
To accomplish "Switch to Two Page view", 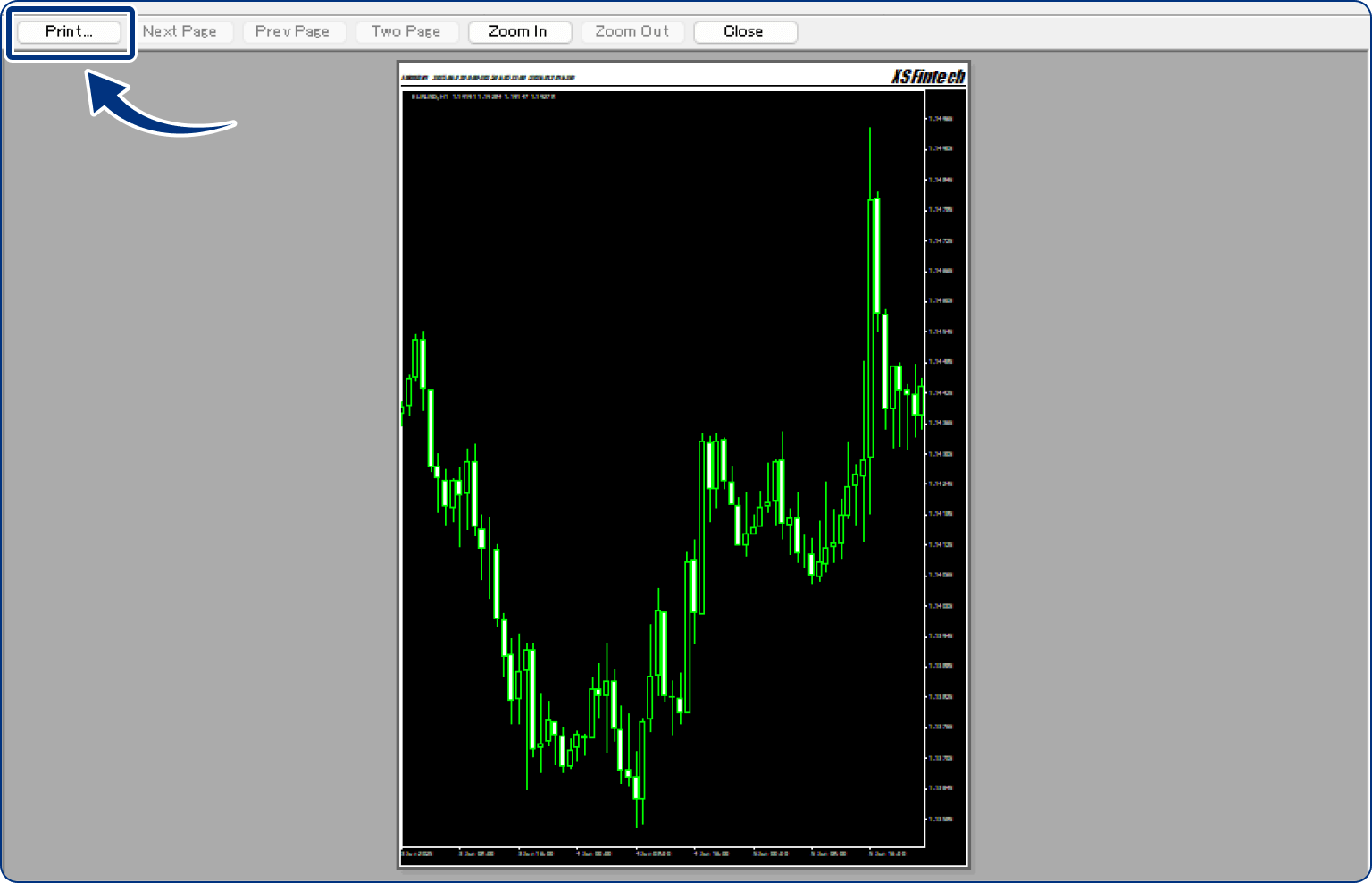I will click(406, 31).
